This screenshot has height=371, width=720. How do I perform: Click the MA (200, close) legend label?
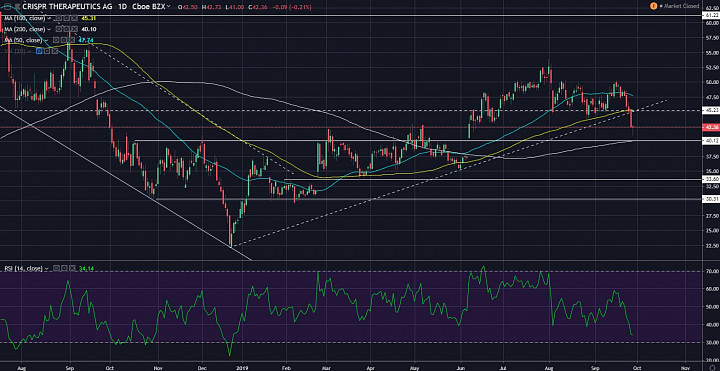click(x=24, y=29)
